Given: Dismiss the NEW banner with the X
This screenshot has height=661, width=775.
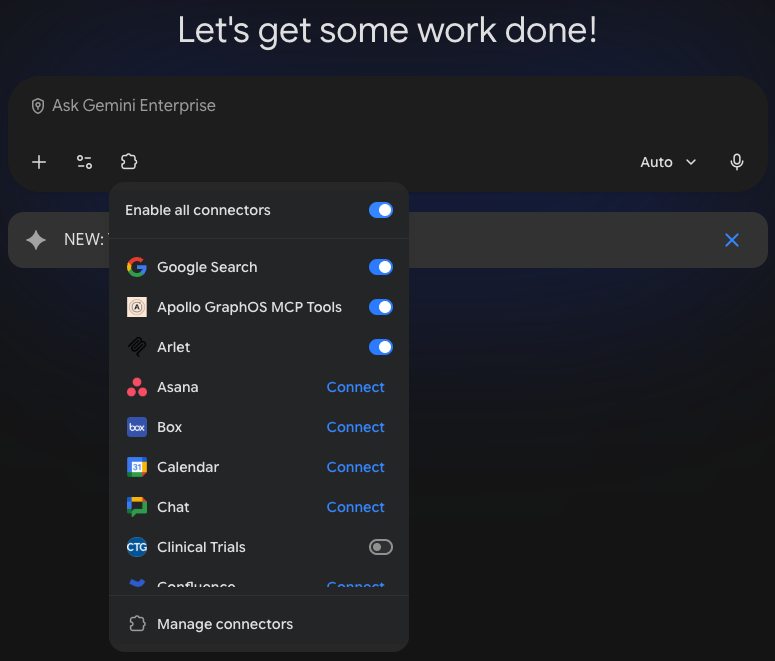Looking at the screenshot, I should point(732,240).
